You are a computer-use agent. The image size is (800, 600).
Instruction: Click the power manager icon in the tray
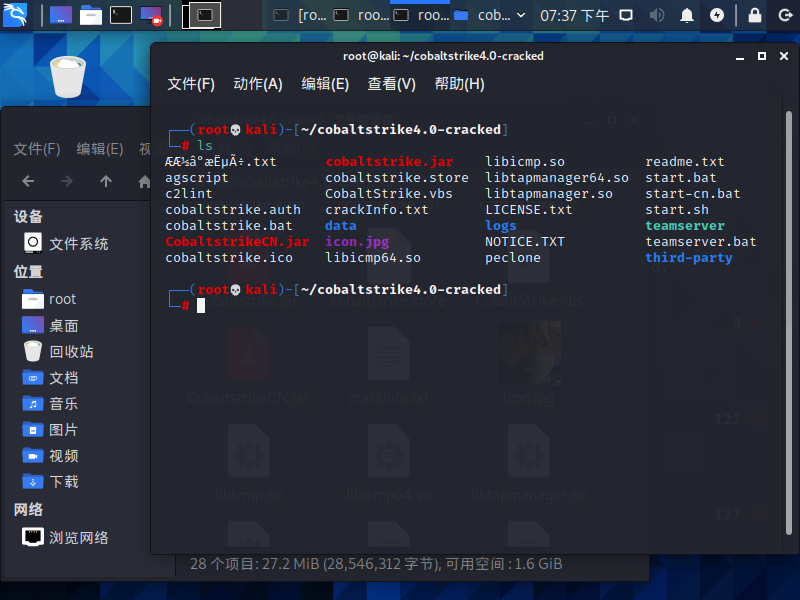716,15
